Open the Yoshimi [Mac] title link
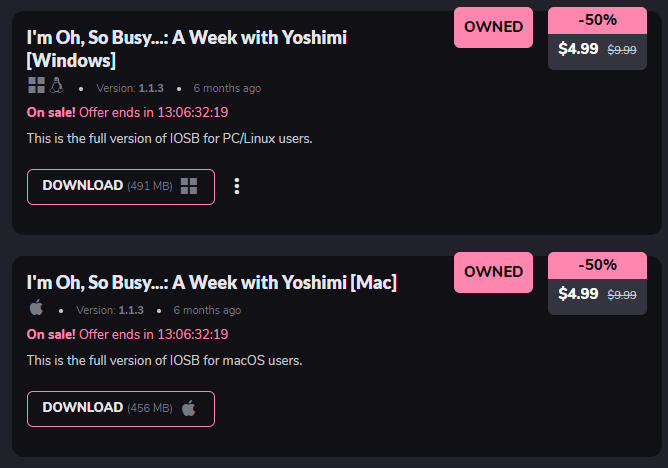The width and height of the screenshot is (668, 468). click(x=211, y=283)
